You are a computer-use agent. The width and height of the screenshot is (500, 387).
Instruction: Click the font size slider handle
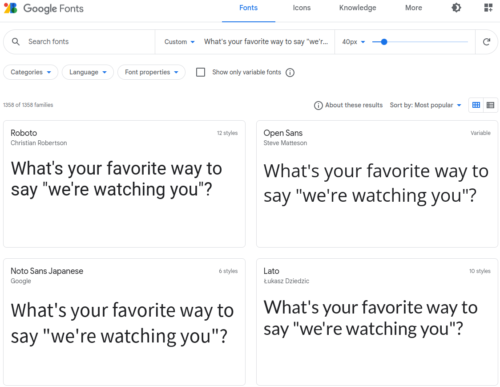pyautogui.click(x=384, y=42)
